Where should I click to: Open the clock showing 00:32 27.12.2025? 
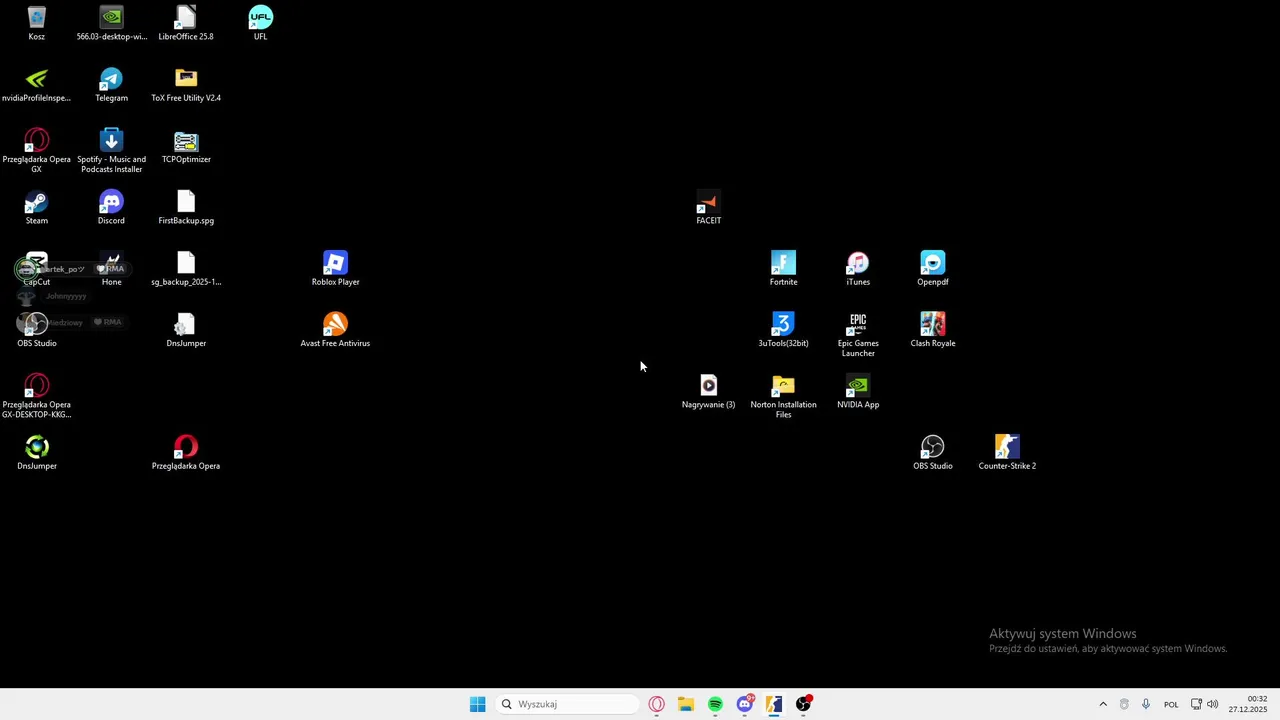[x=1248, y=704]
